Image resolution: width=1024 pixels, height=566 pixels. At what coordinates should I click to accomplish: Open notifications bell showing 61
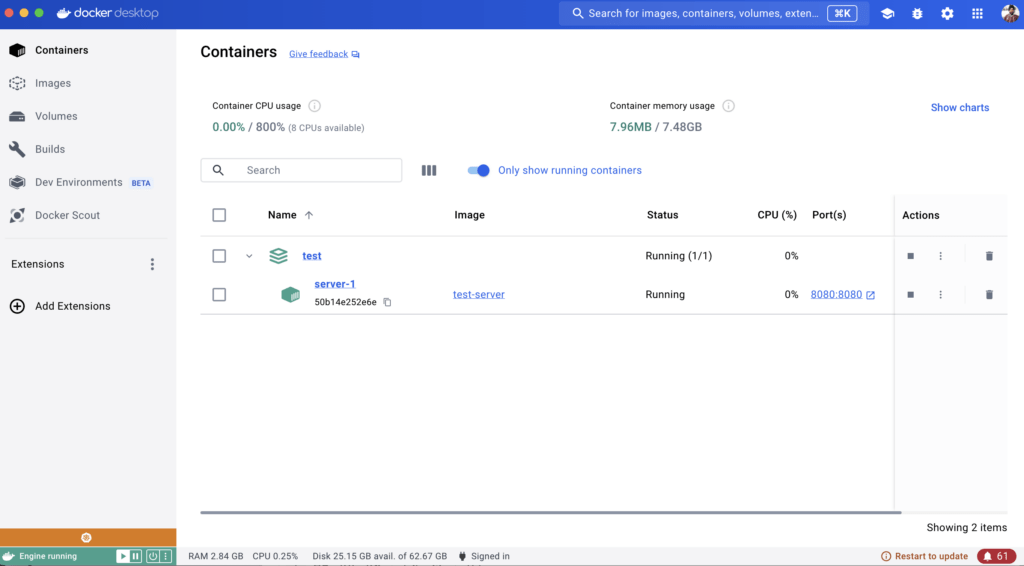pyautogui.click(x=996, y=556)
